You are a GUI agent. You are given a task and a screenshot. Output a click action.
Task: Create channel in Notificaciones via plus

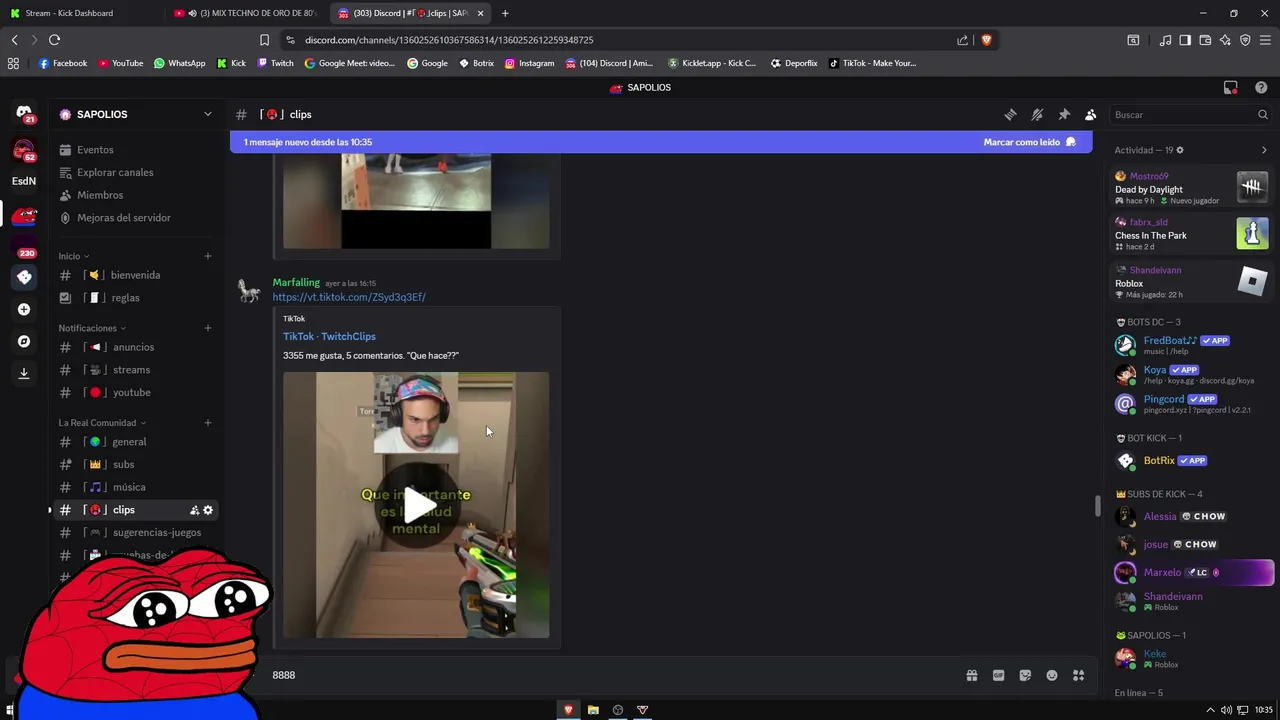pyautogui.click(x=208, y=328)
